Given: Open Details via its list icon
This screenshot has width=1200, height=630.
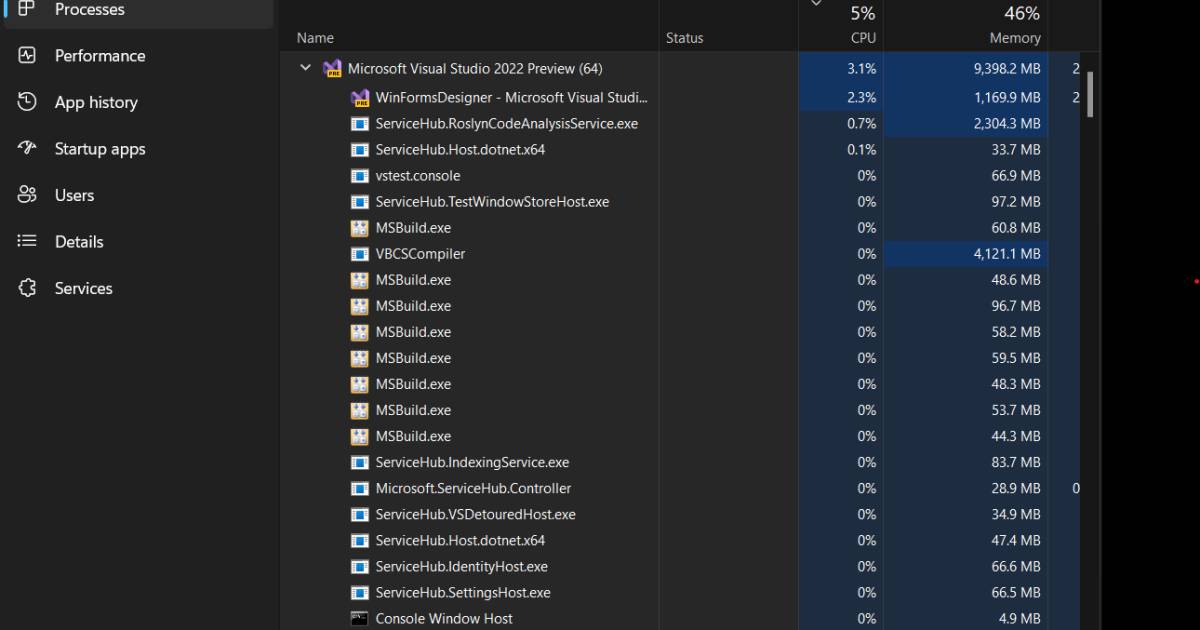Looking at the screenshot, I should tap(28, 241).
